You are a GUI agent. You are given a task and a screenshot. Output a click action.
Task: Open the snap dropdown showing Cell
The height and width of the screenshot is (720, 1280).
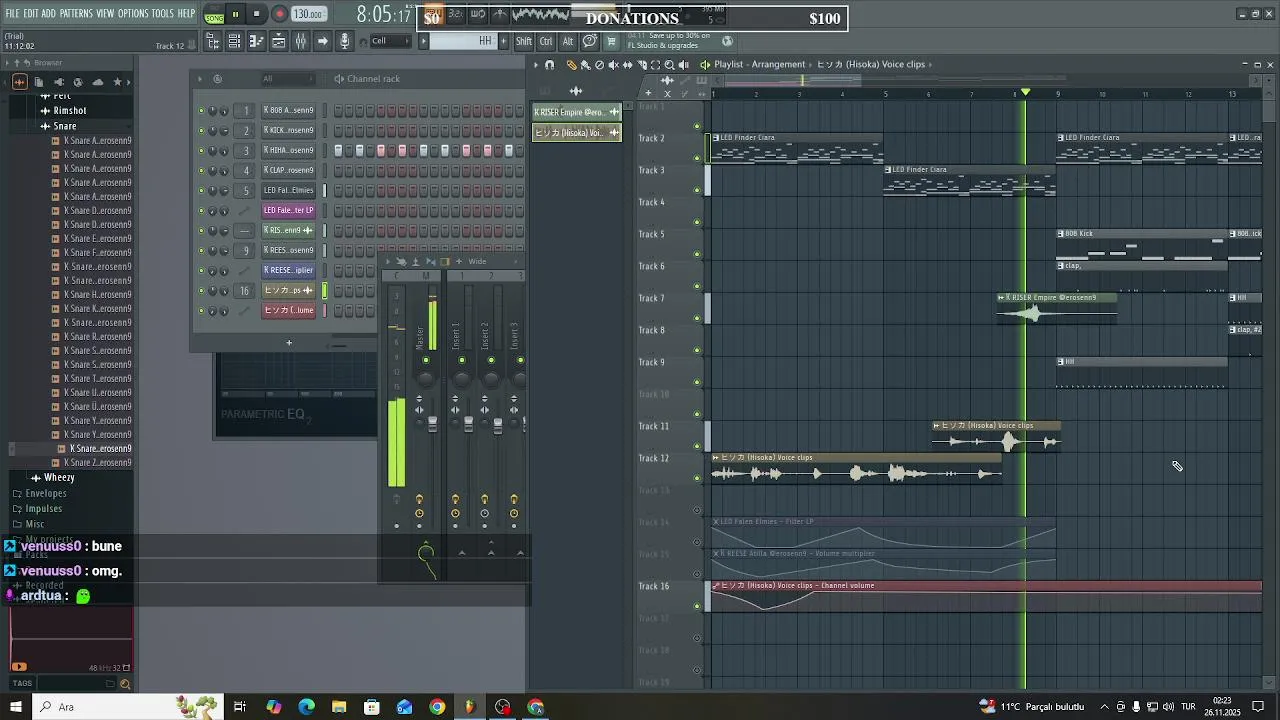point(389,41)
